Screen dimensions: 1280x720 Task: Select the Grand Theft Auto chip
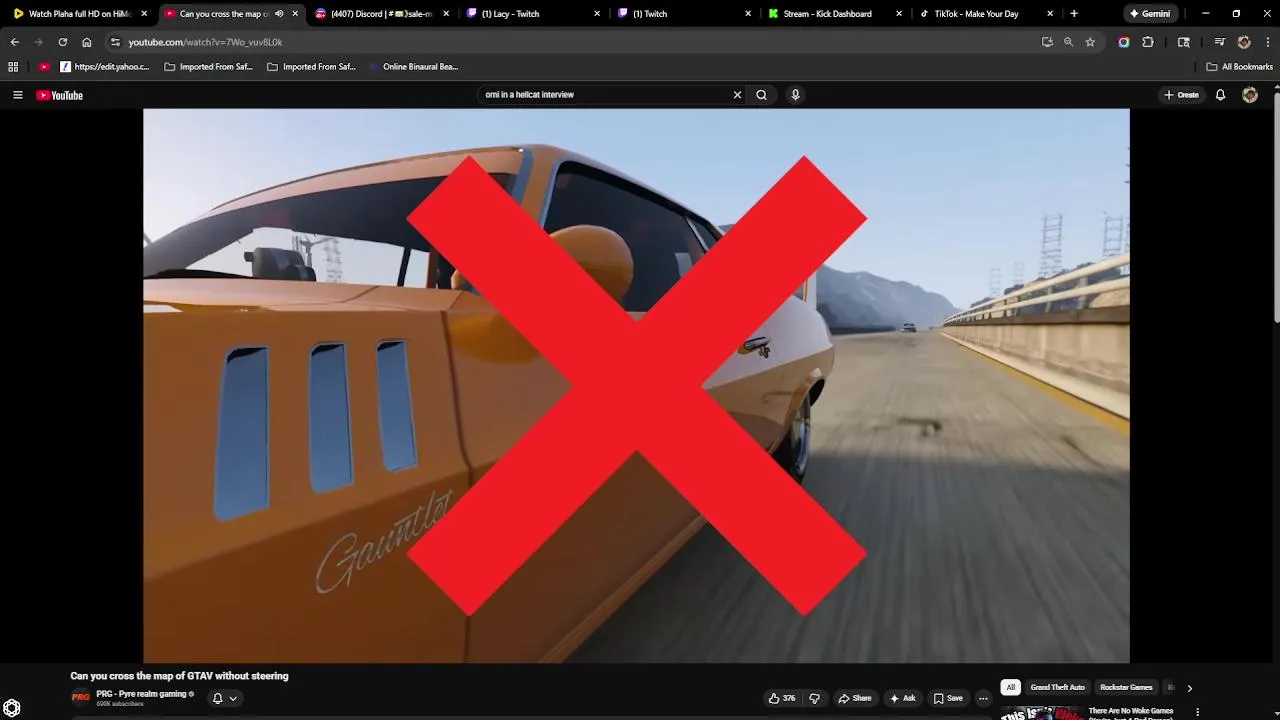click(x=1057, y=687)
